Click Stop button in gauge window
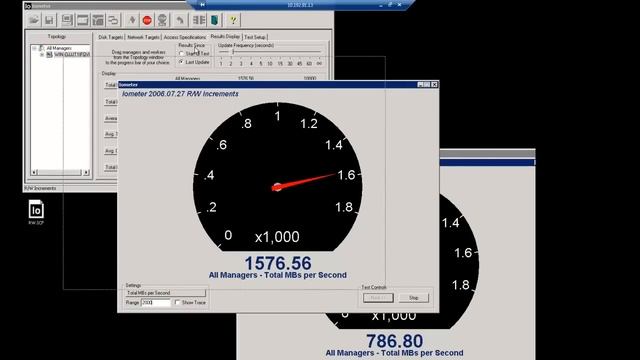Screen dimensions: 640x360 click(x=413, y=298)
